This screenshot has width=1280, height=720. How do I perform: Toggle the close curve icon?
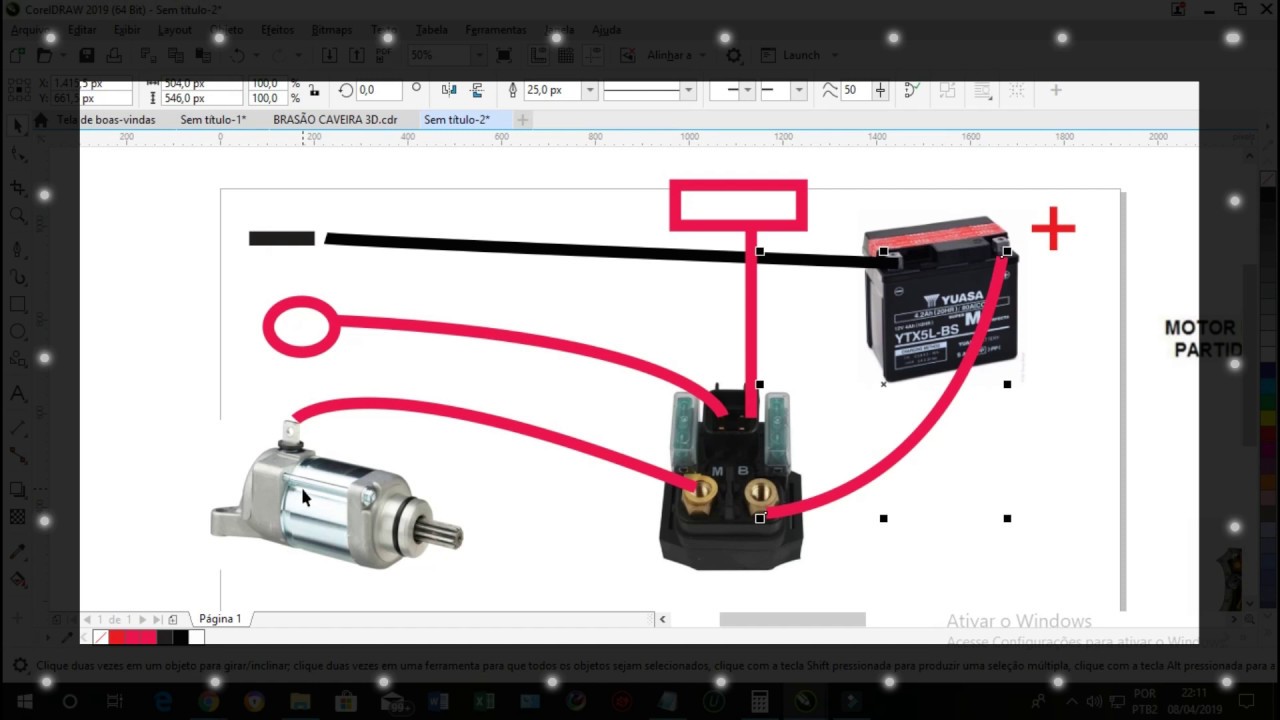pyautogui.click(x=911, y=90)
